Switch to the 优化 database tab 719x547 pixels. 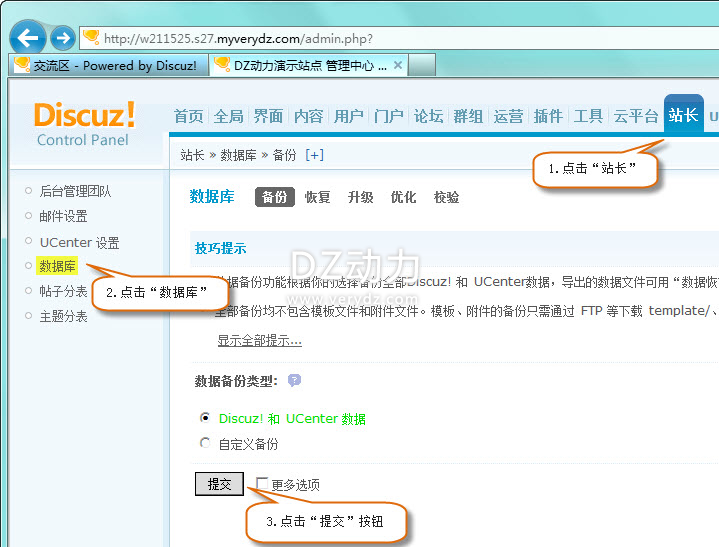[x=404, y=197]
